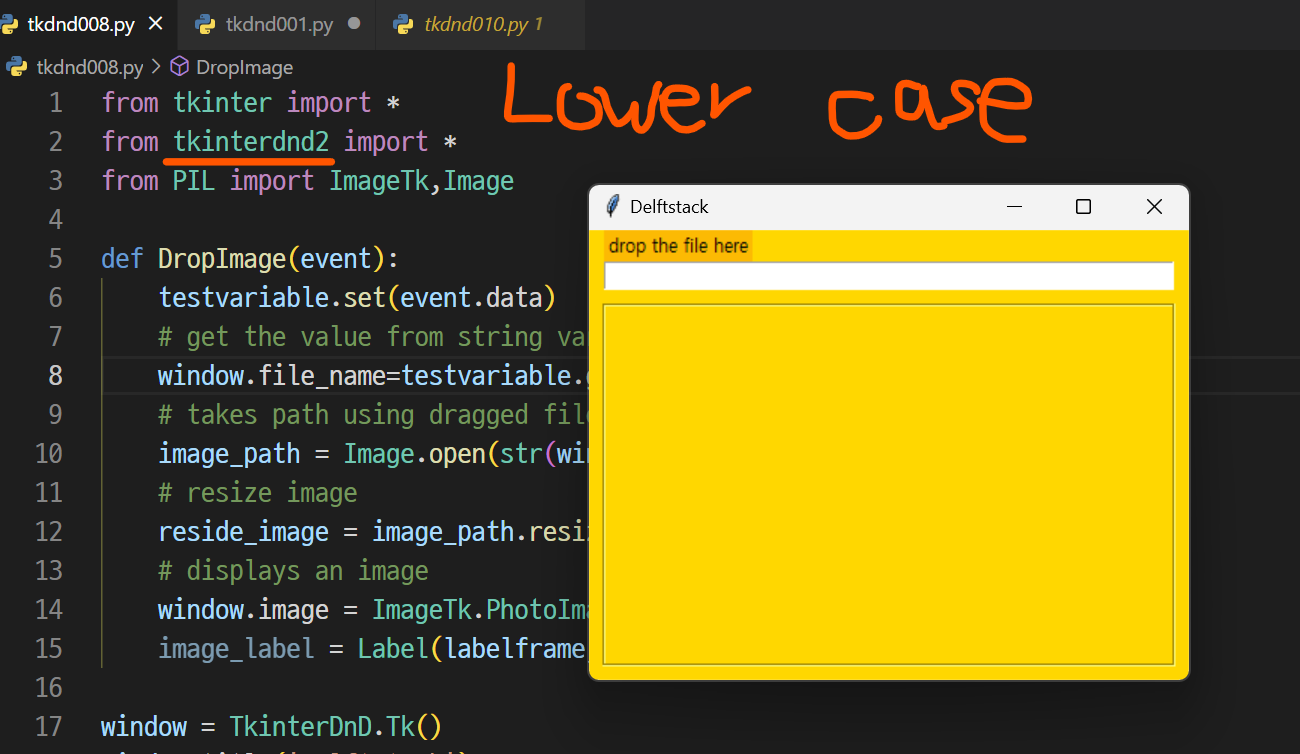Click '# displays an image' comment
The width and height of the screenshot is (1300, 754).
[x=293, y=571]
